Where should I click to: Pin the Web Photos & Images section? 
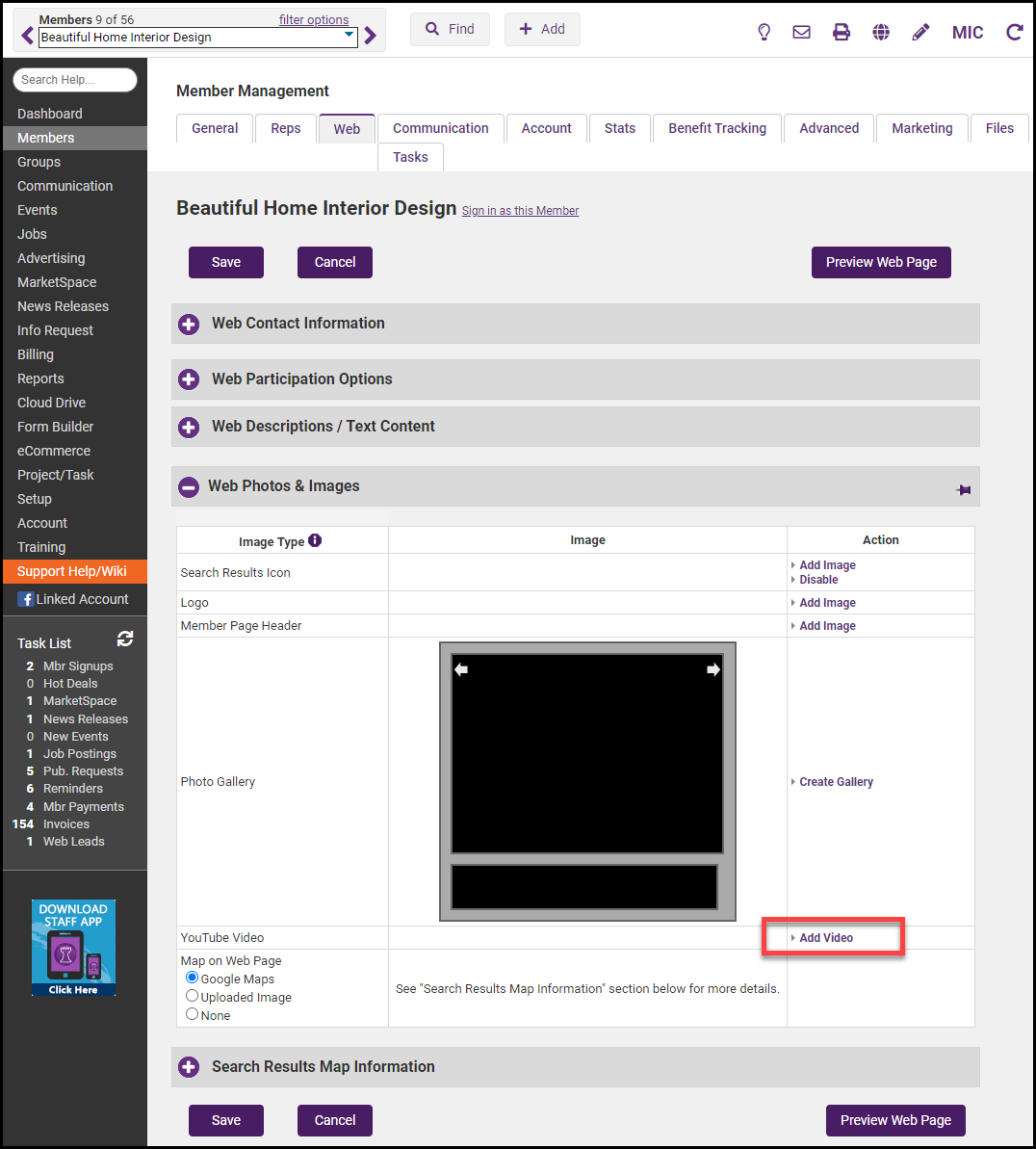coord(963,490)
